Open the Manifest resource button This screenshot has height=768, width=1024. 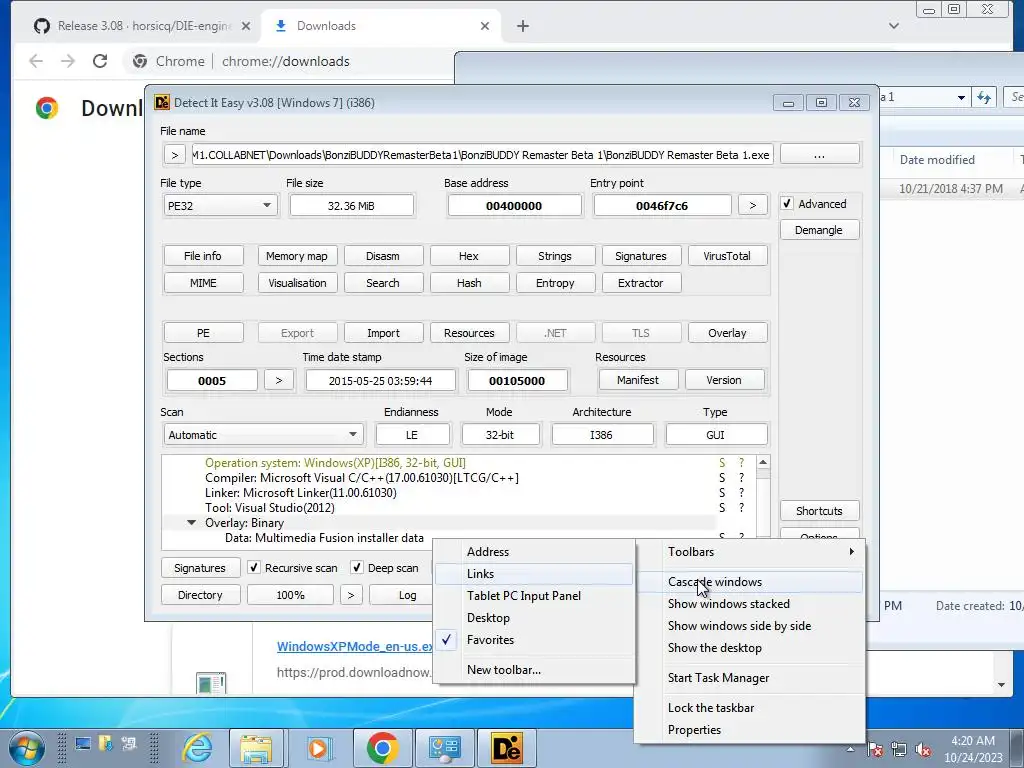coord(638,380)
